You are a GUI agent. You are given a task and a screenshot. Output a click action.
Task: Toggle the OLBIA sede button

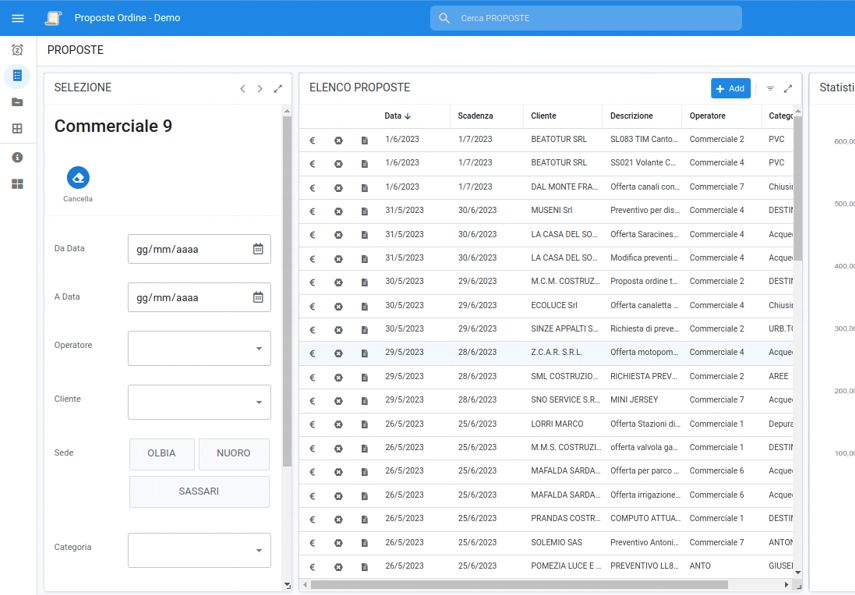tap(161, 453)
